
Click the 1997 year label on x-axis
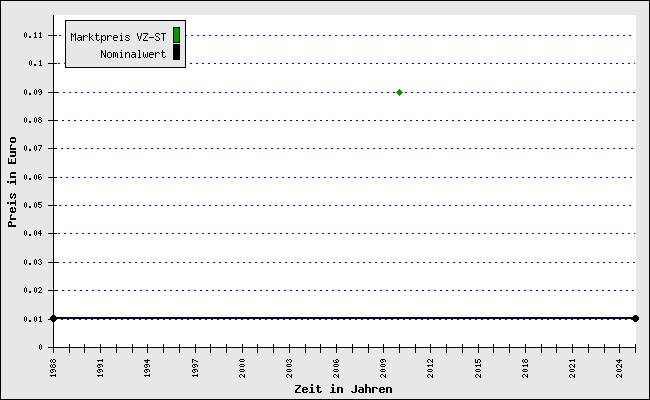[195, 367]
